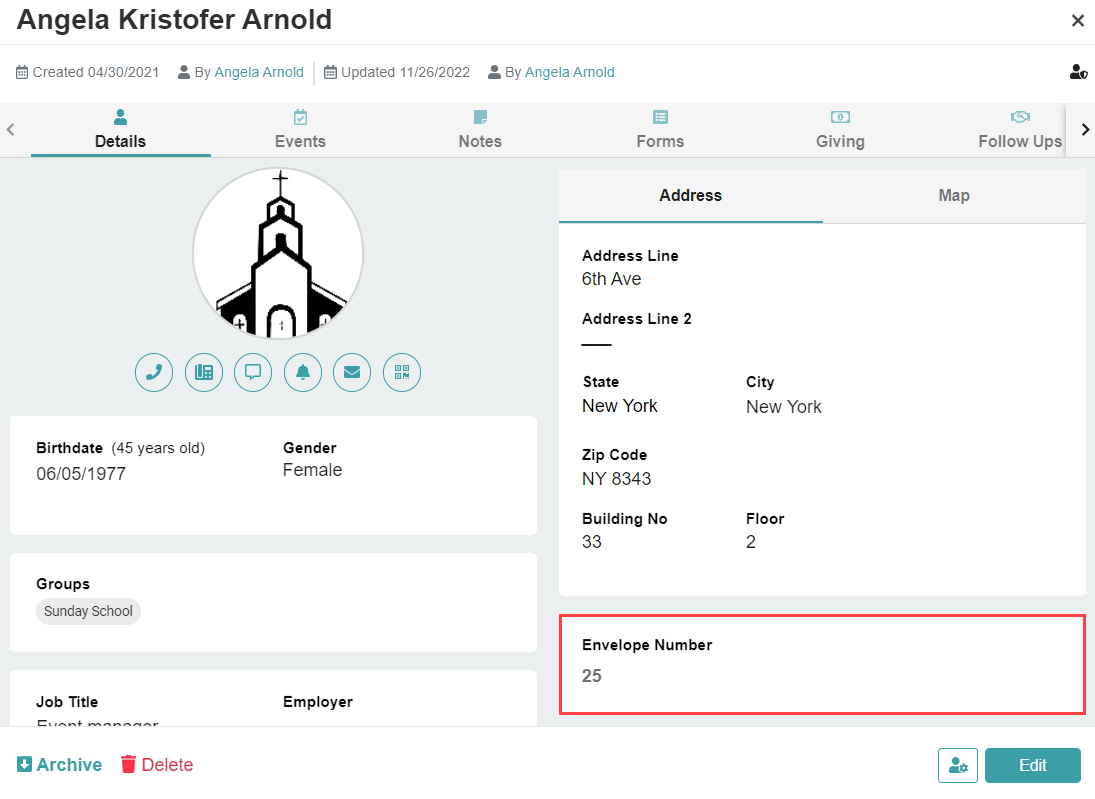Click the Building No value 33
Image resolution: width=1095 pixels, height=799 pixels.
[591, 542]
